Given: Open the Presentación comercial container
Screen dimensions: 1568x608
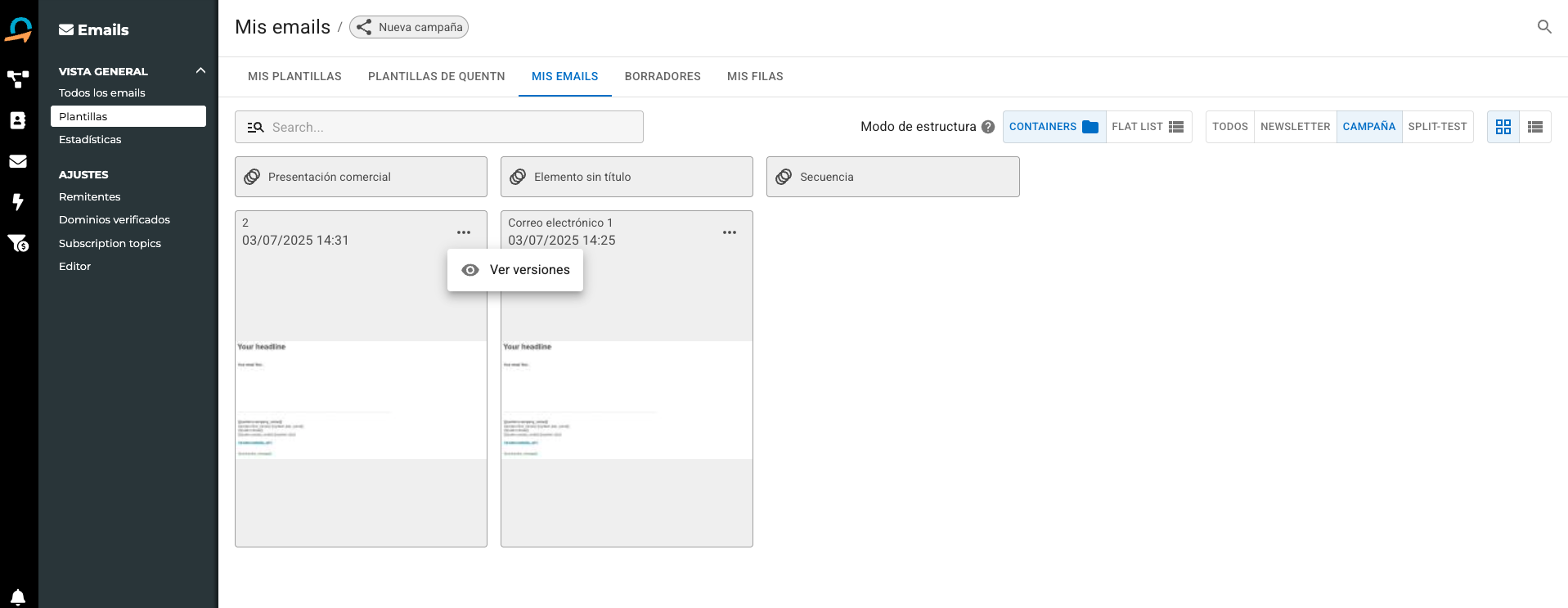Looking at the screenshot, I should (361, 177).
